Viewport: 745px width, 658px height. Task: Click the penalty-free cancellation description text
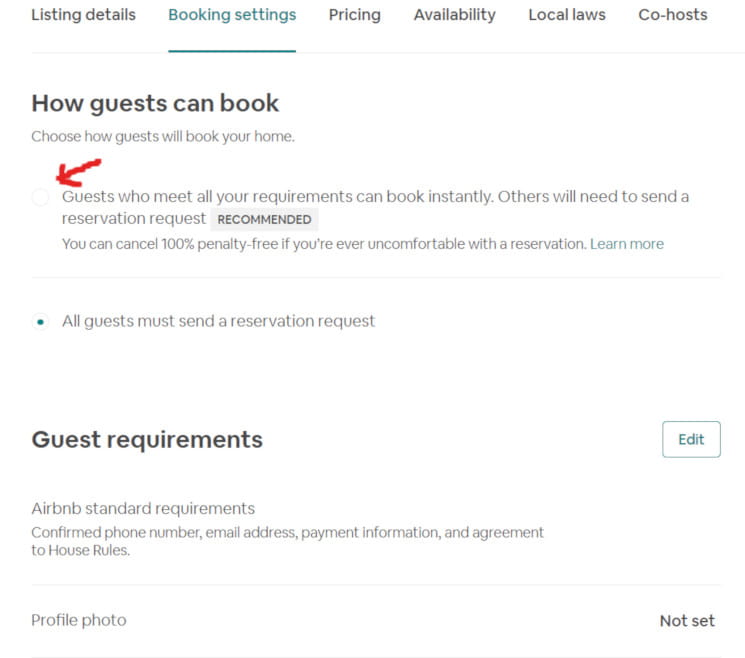(323, 244)
